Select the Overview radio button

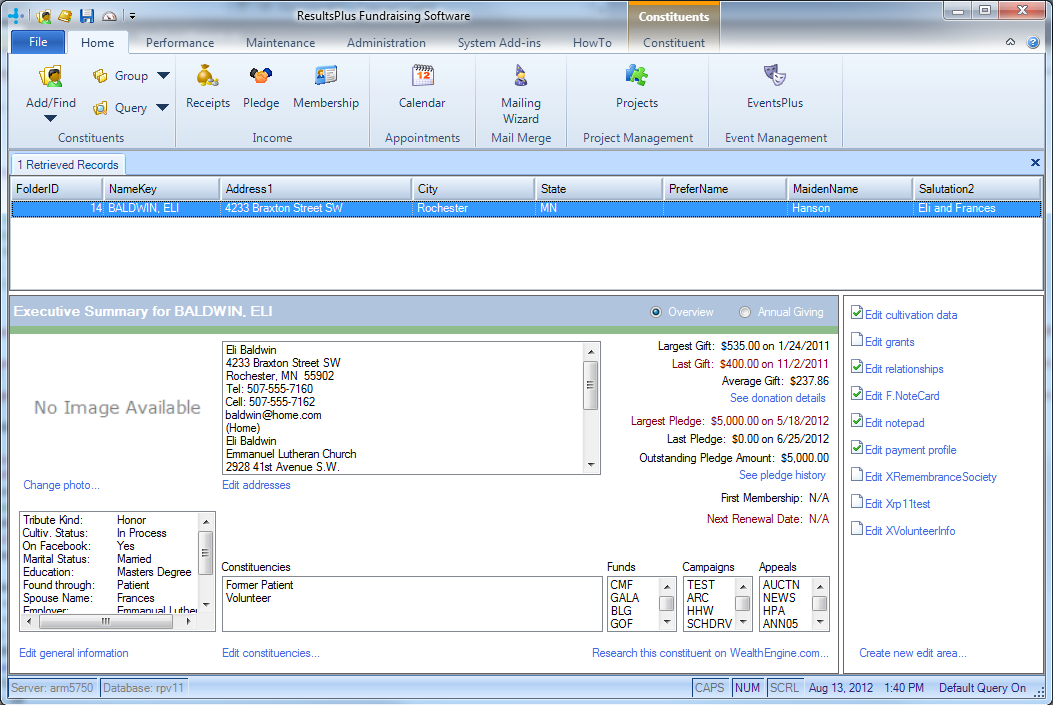(x=656, y=312)
